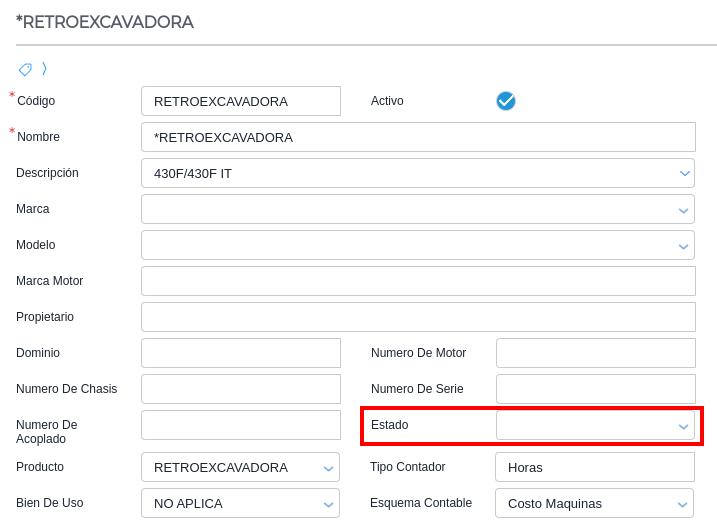Click the Numero De Acoplado field
Viewport: 717px width, 523px height.
[240, 425]
